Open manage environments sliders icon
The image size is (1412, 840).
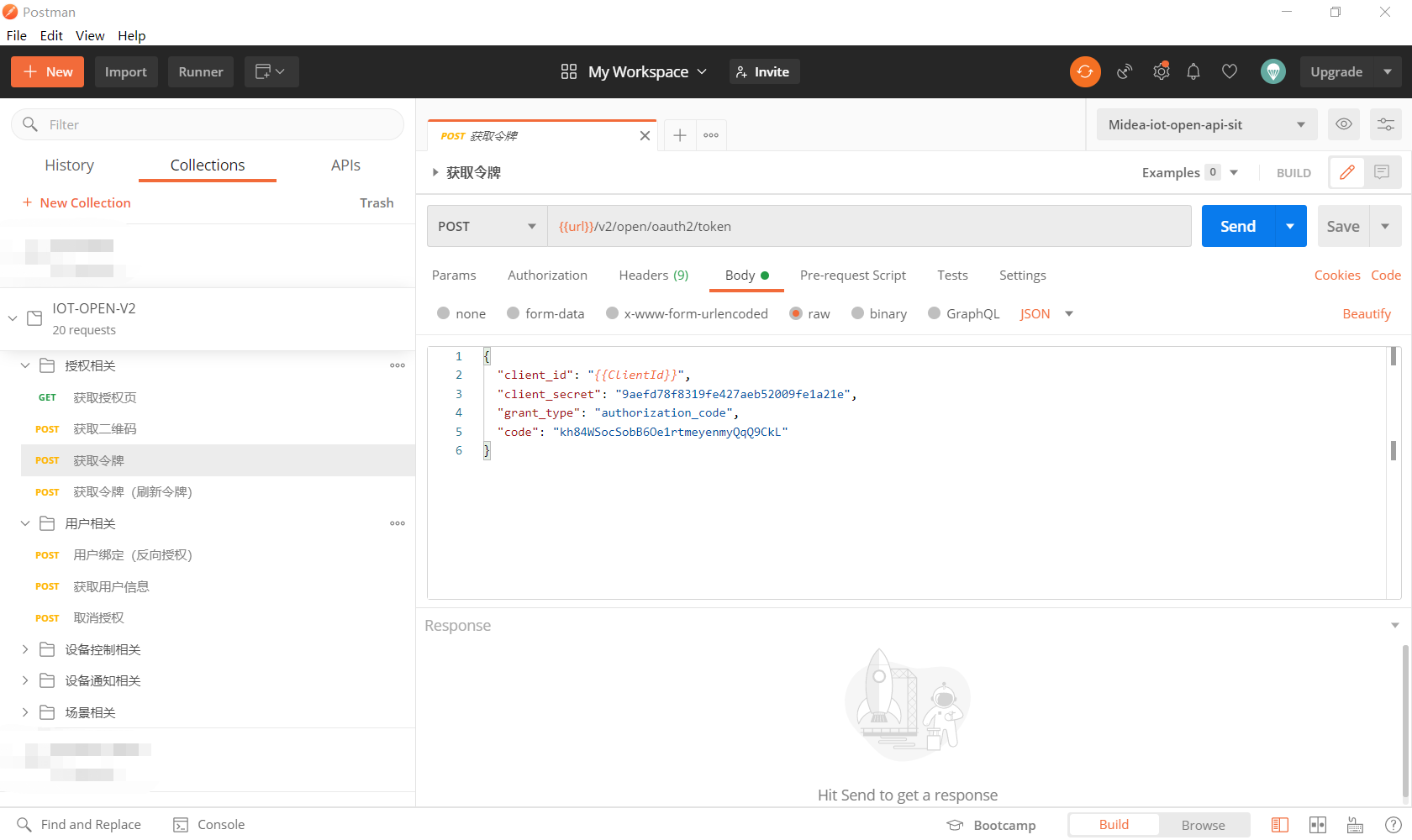click(x=1386, y=124)
